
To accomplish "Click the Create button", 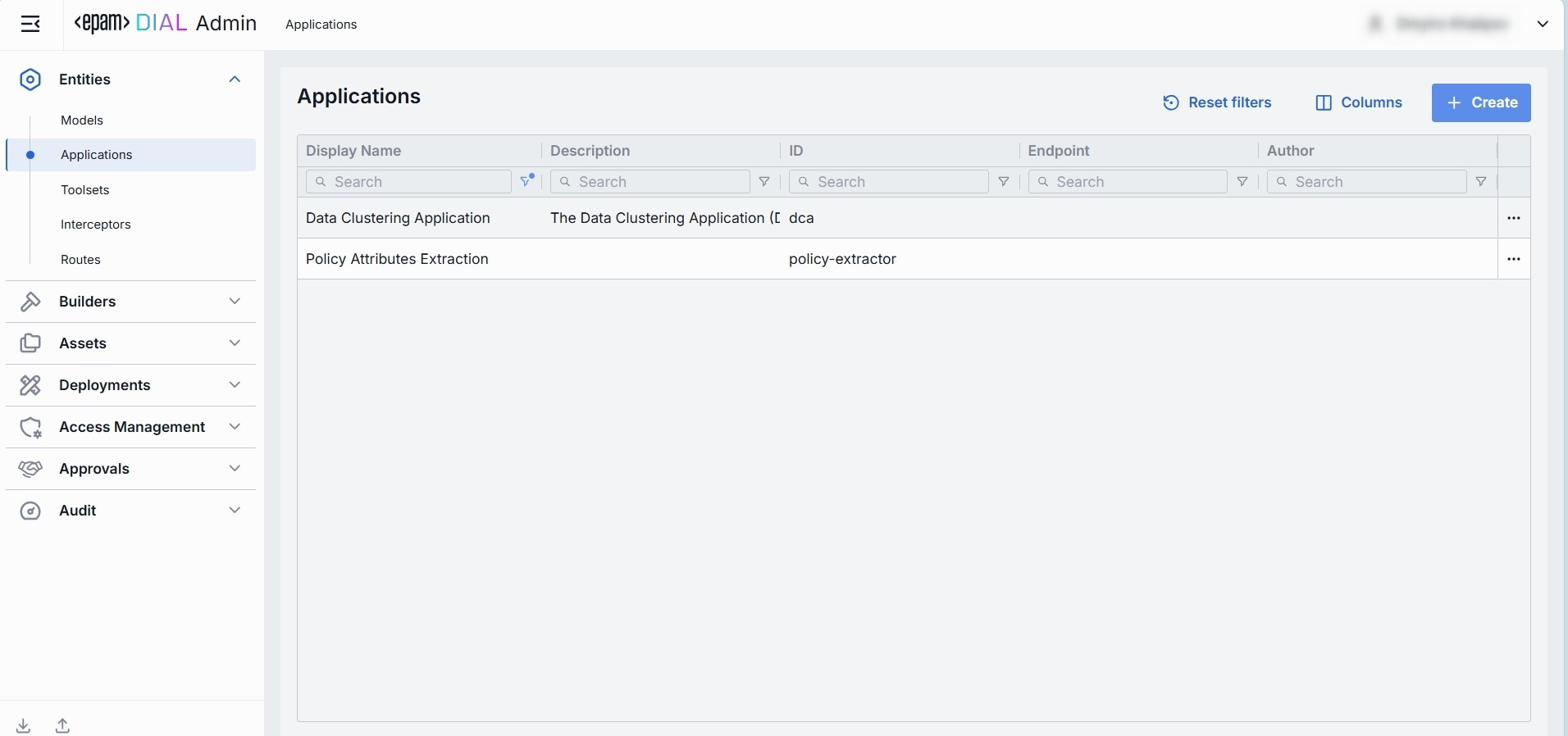I will point(1481,102).
